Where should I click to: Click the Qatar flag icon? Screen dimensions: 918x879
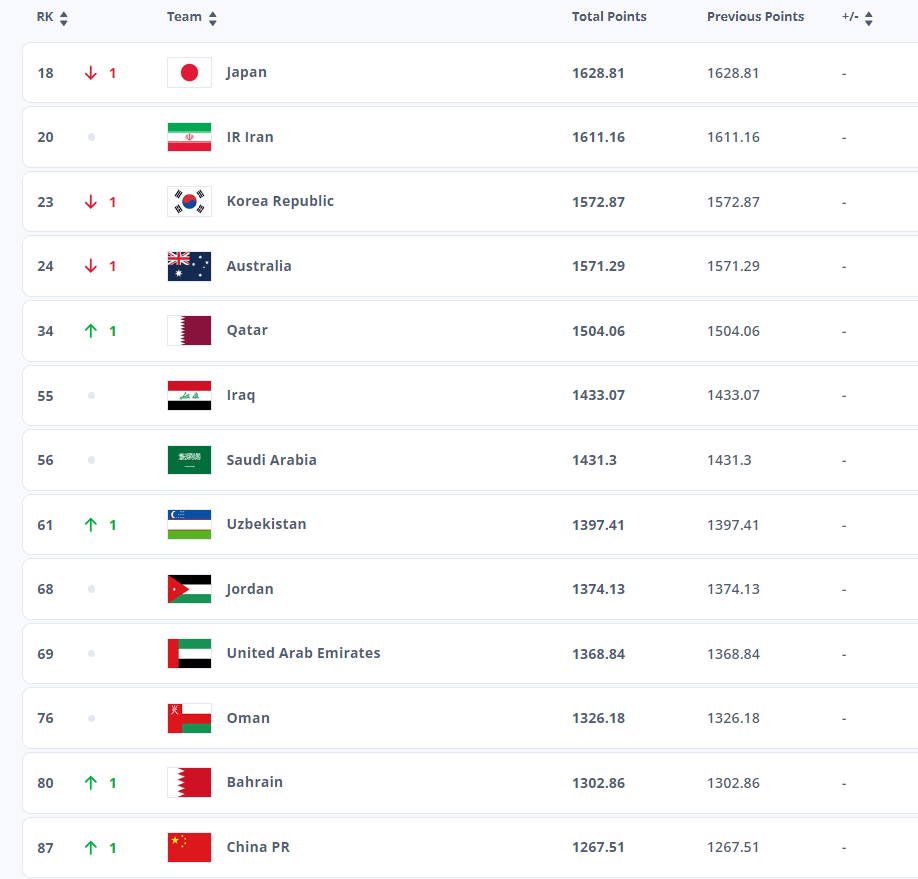(x=189, y=331)
